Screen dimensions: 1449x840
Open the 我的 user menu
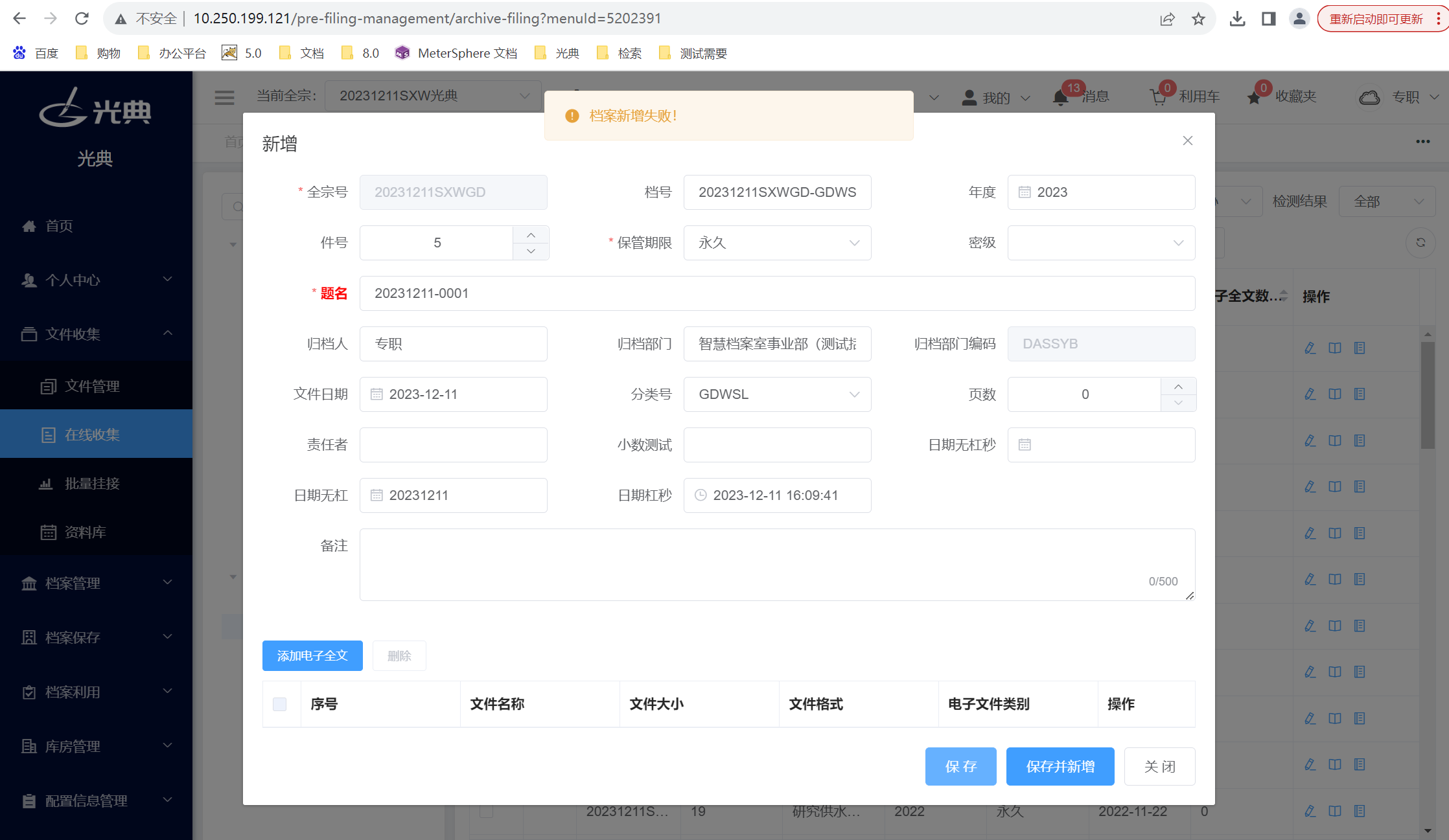[x=996, y=97]
